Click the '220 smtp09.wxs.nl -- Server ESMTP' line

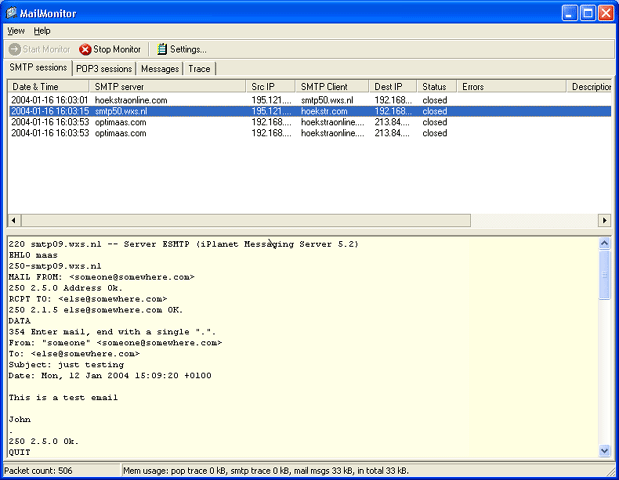tap(184, 244)
